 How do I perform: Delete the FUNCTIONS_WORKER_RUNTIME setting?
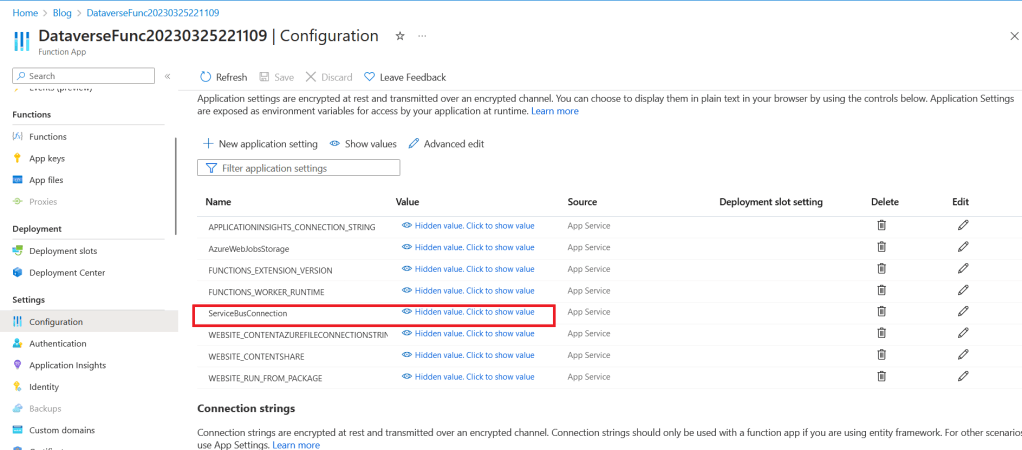tap(881, 290)
